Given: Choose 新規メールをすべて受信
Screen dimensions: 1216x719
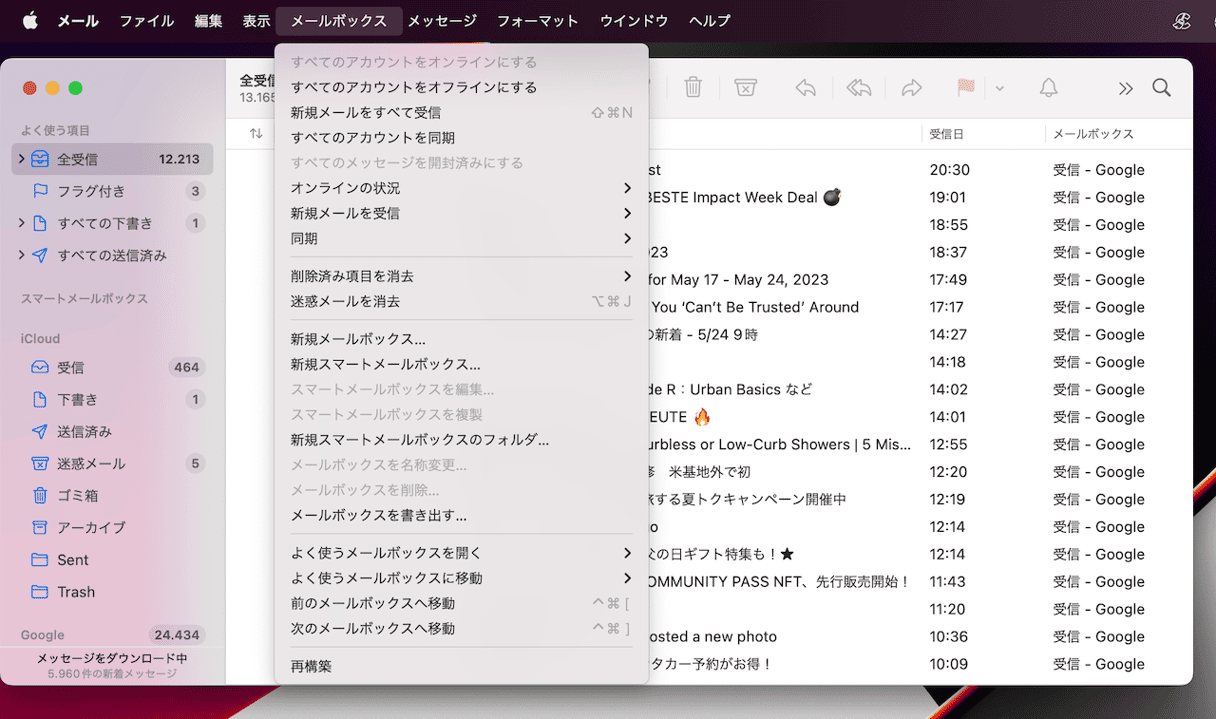Looking at the screenshot, I should coord(461,112).
